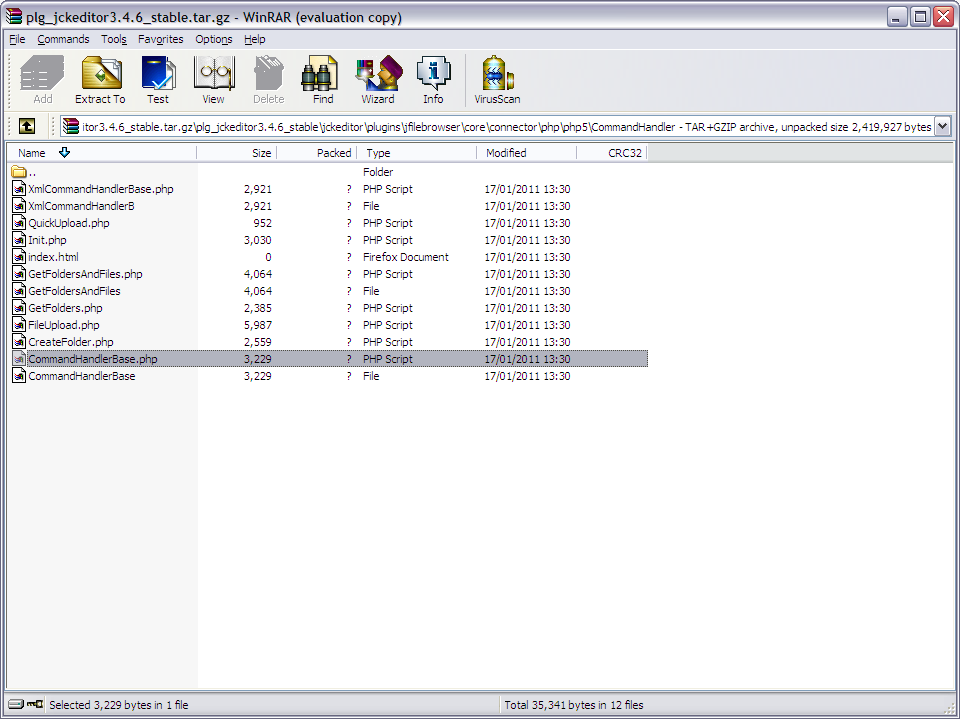The width and height of the screenshot is (960, 719).
Task: Open the Options menu
Action: tap(214, 39)
